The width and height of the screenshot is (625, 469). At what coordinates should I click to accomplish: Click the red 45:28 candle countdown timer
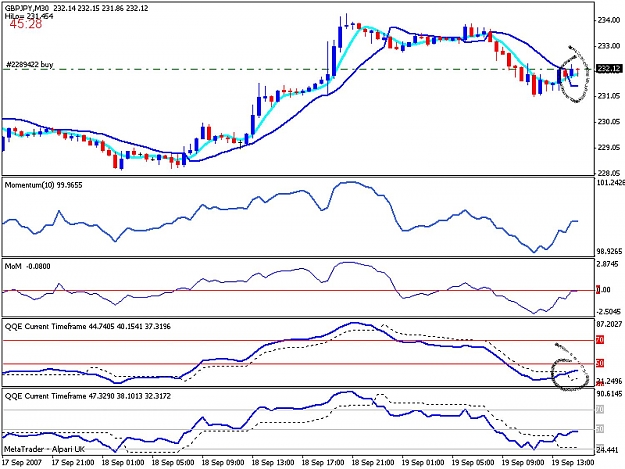(x=26, y=24)
